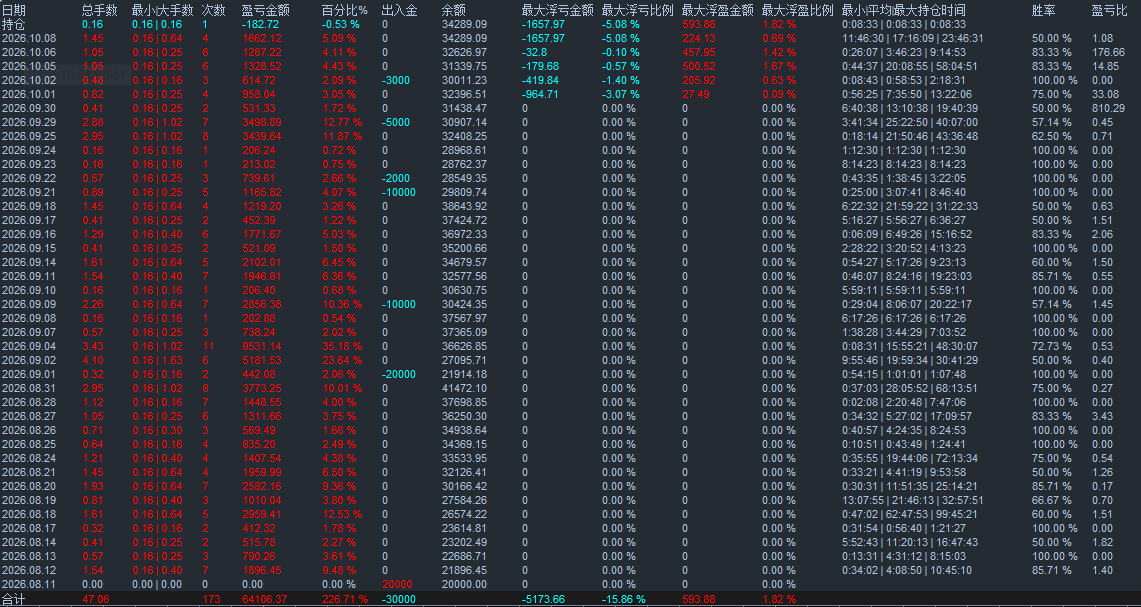Click the withdrawal value -20000
Image resolution: width=1141 pixels, height=607 pixels.
(x=399, y=374)
